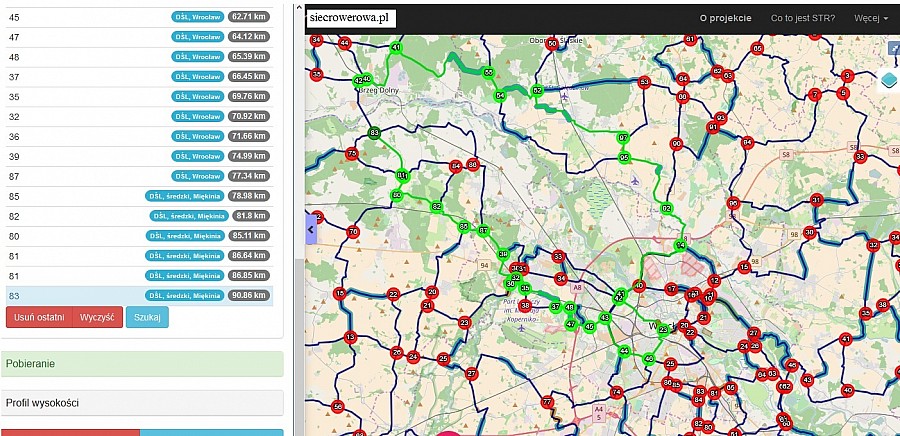
Task: Select red node 75 on map
Action: tap(351, 153)
